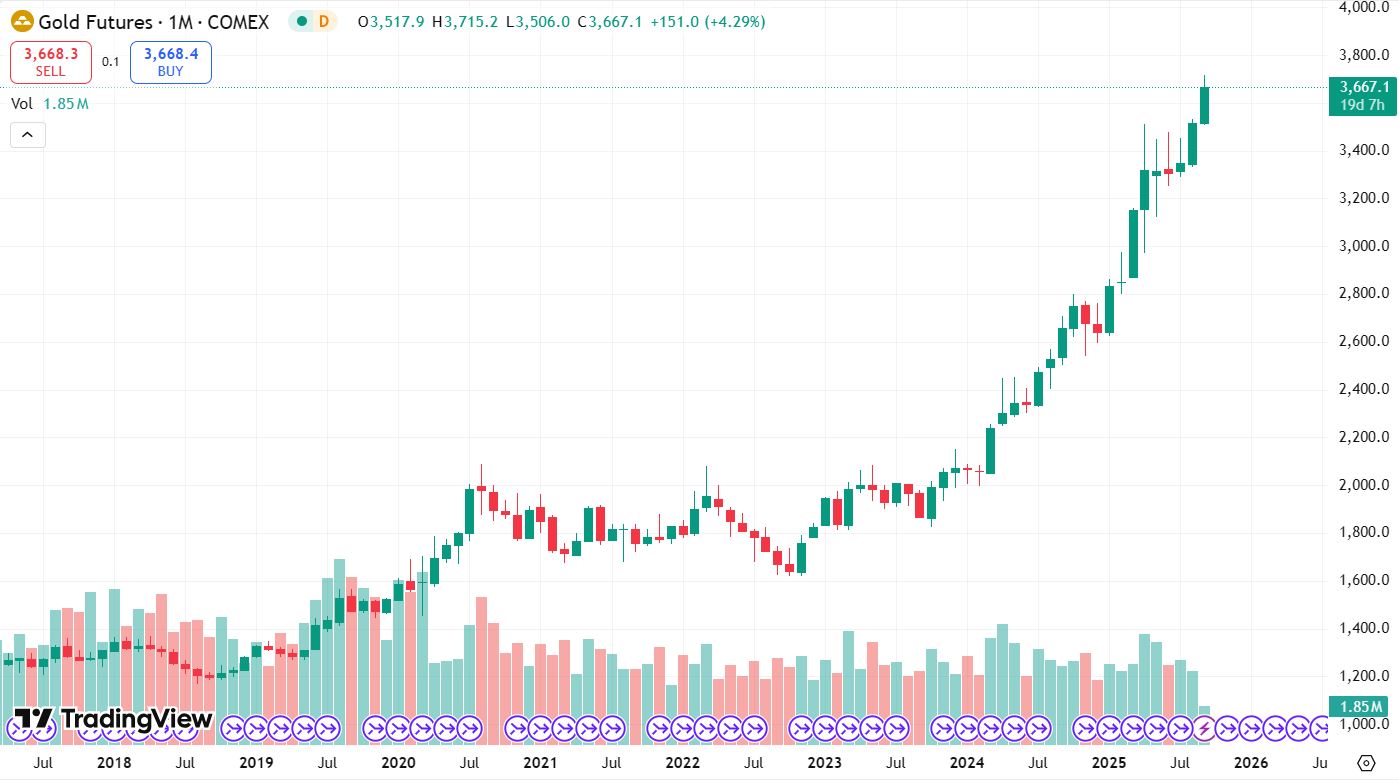This screenshot has width=1399, height=783.
Task: Collapse the indicator legend with the chevron
Action: point(27,135)
